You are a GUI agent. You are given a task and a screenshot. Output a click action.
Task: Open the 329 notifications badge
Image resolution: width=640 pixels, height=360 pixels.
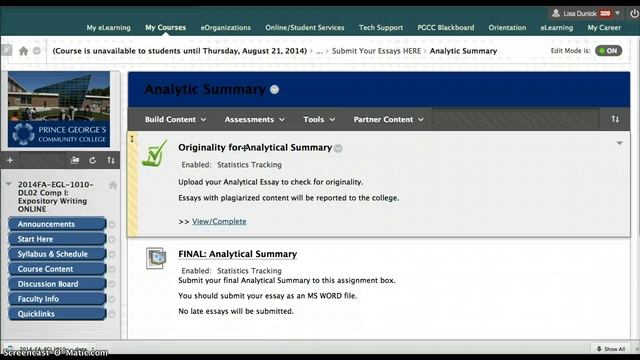(x=605, y=13)
